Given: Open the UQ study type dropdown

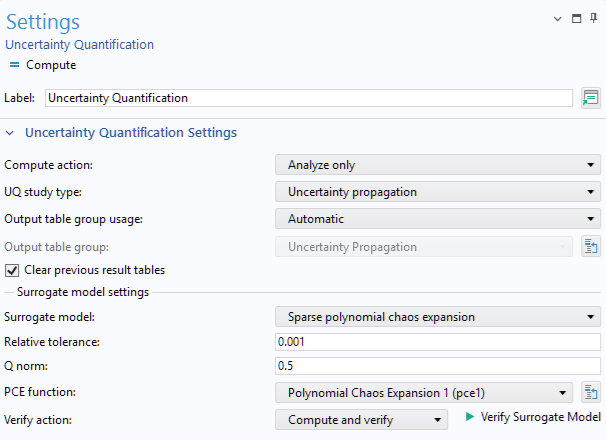Looking at the screenshot, I should pyautogui.click(x=438, y=192).
